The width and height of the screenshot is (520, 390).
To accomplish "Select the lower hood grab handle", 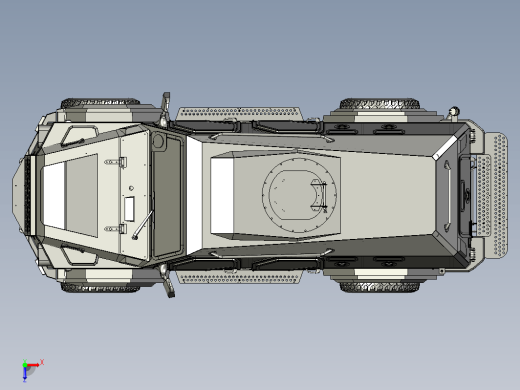I will [x=79, y=255].
